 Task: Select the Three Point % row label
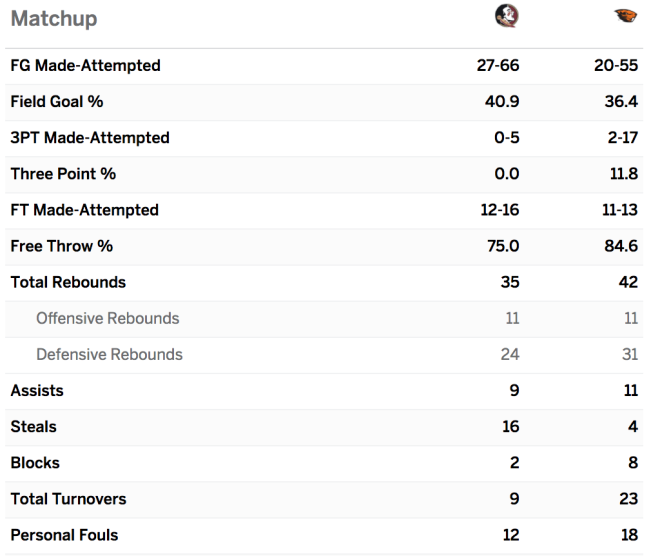pos(63,174)
